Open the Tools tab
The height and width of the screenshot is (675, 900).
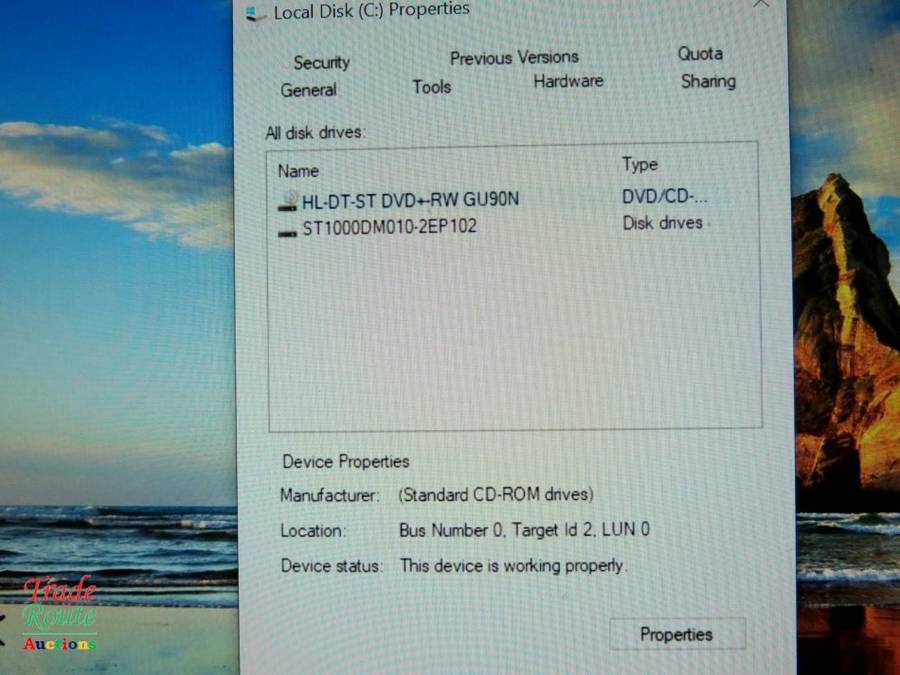(x=431, y=87)
